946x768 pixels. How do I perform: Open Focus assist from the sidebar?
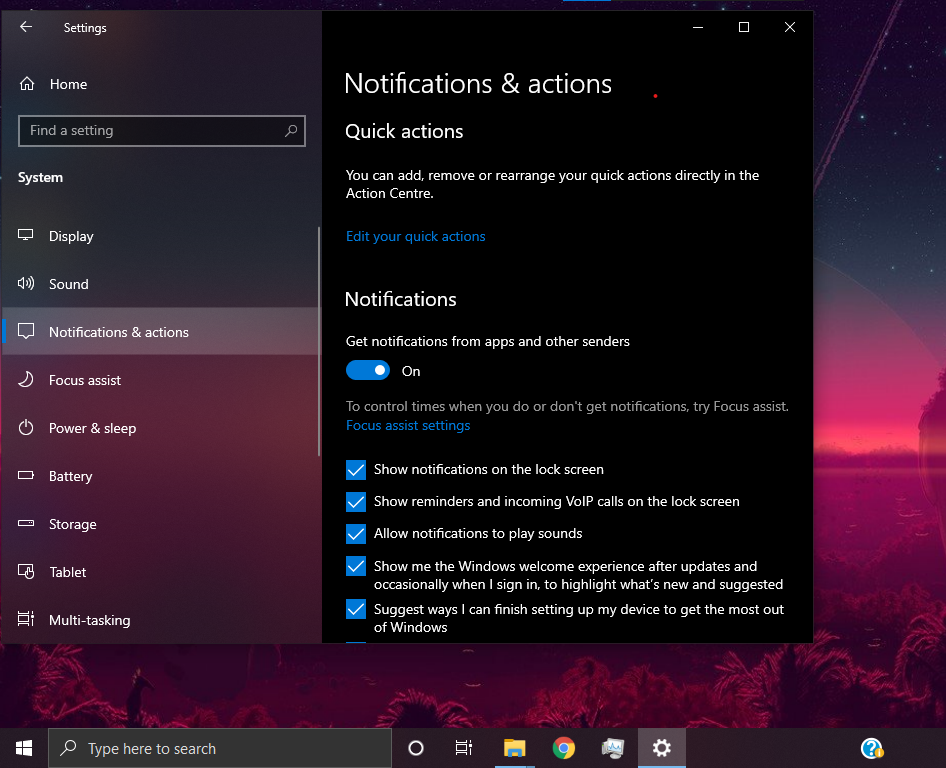[160, 379]
